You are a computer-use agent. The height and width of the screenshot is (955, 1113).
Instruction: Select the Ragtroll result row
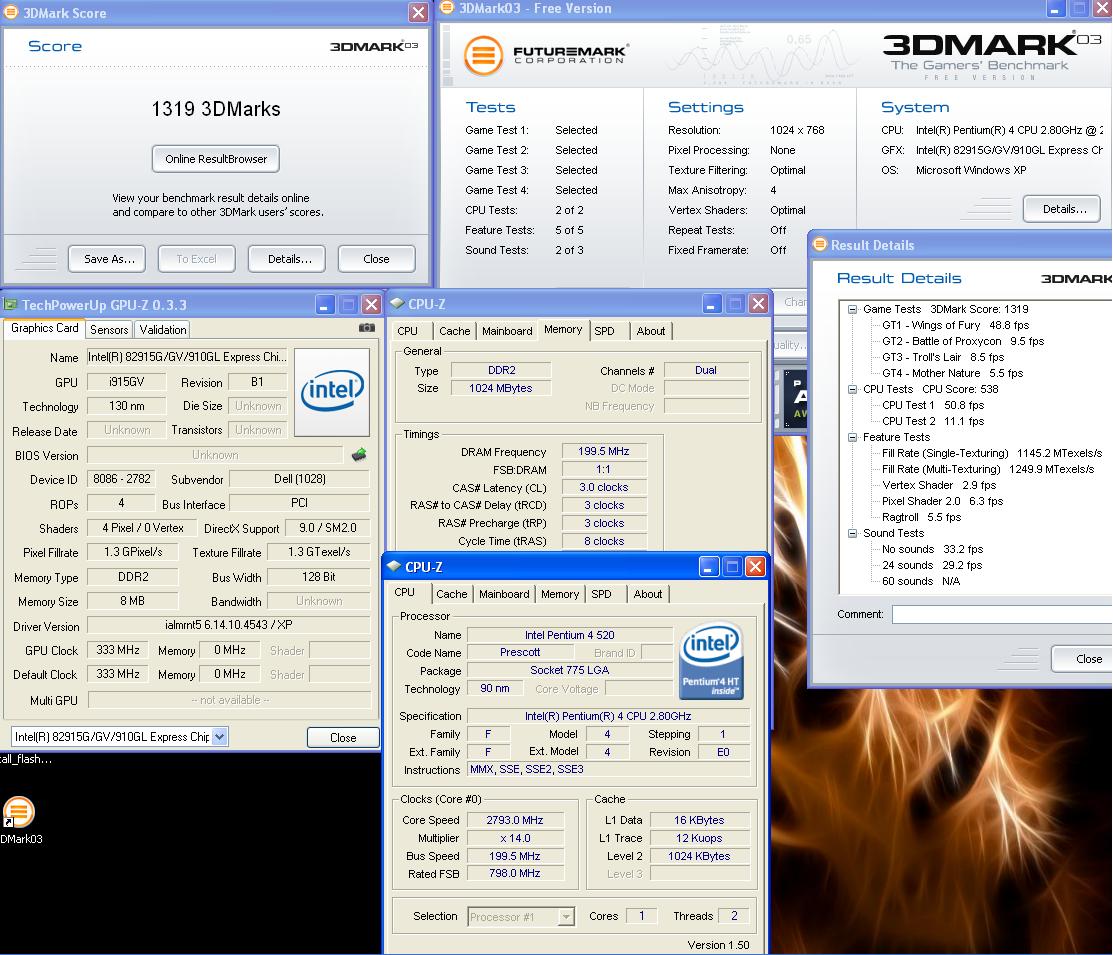[921, 517]
